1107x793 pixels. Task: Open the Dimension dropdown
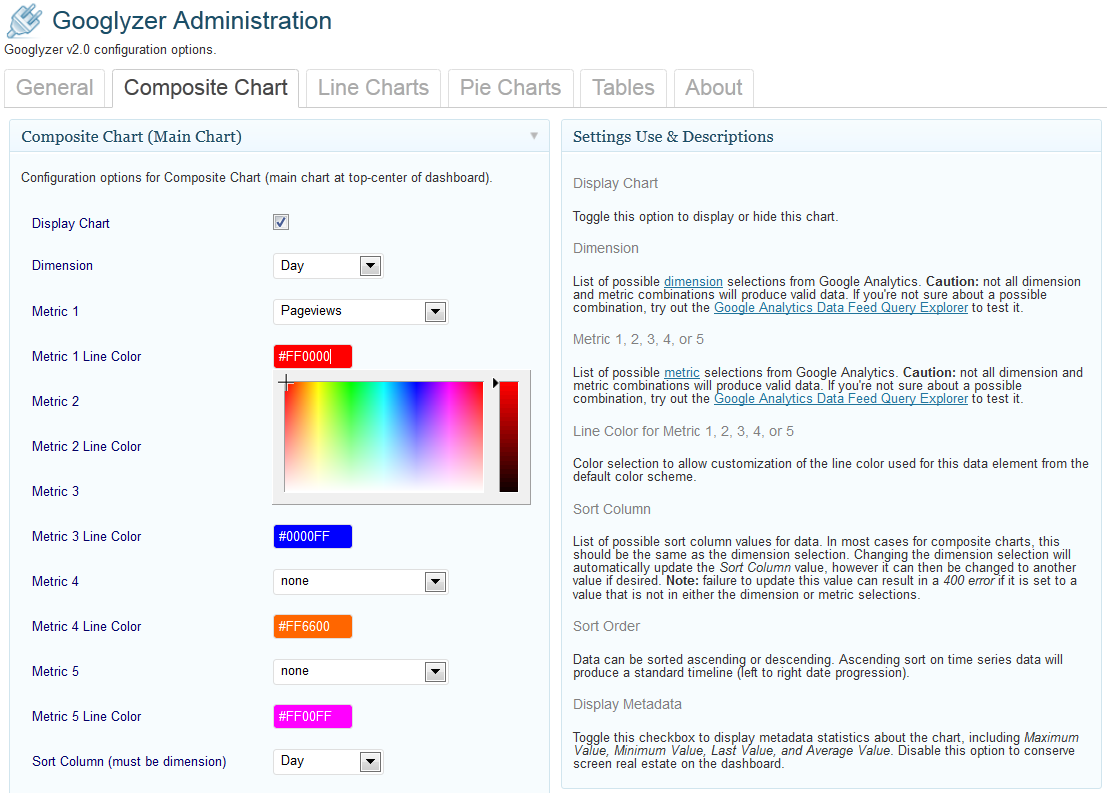(328, 266)
